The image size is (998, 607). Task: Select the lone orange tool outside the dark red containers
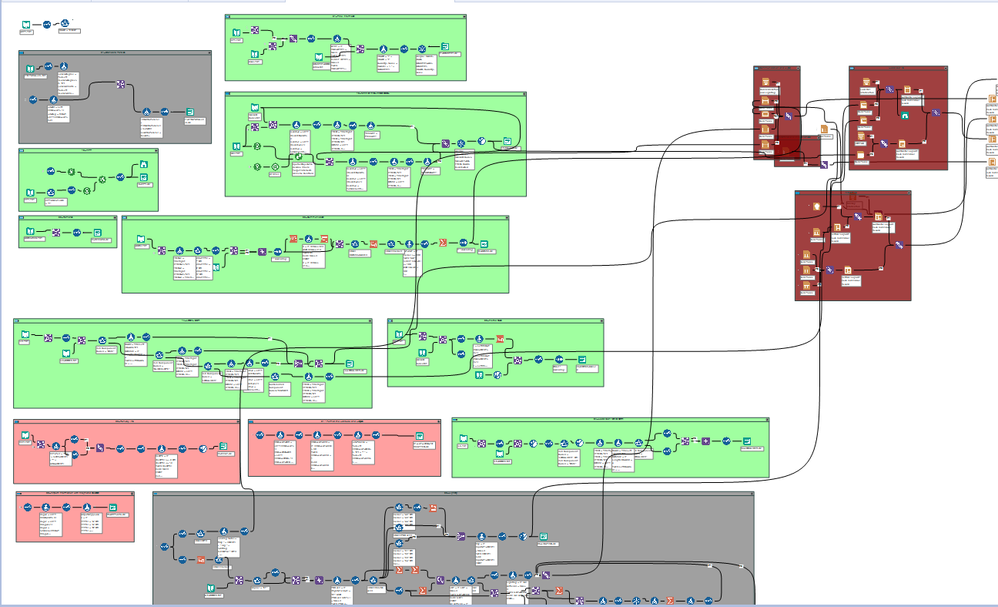click(824, 129)
